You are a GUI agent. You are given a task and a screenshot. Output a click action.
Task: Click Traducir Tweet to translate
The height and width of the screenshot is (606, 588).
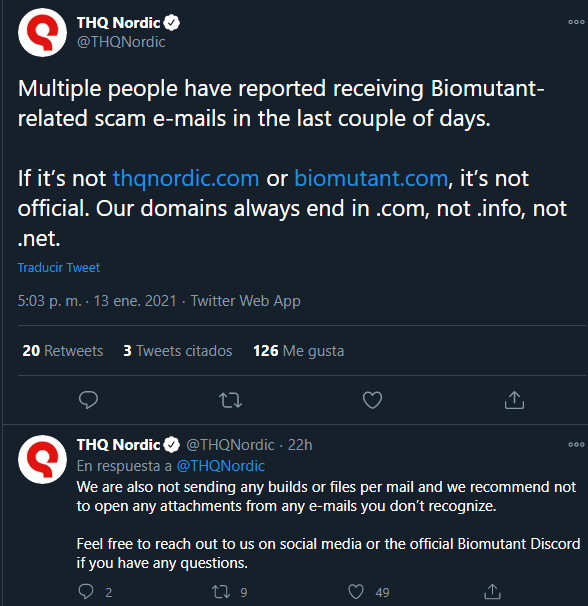coord(59,267)
